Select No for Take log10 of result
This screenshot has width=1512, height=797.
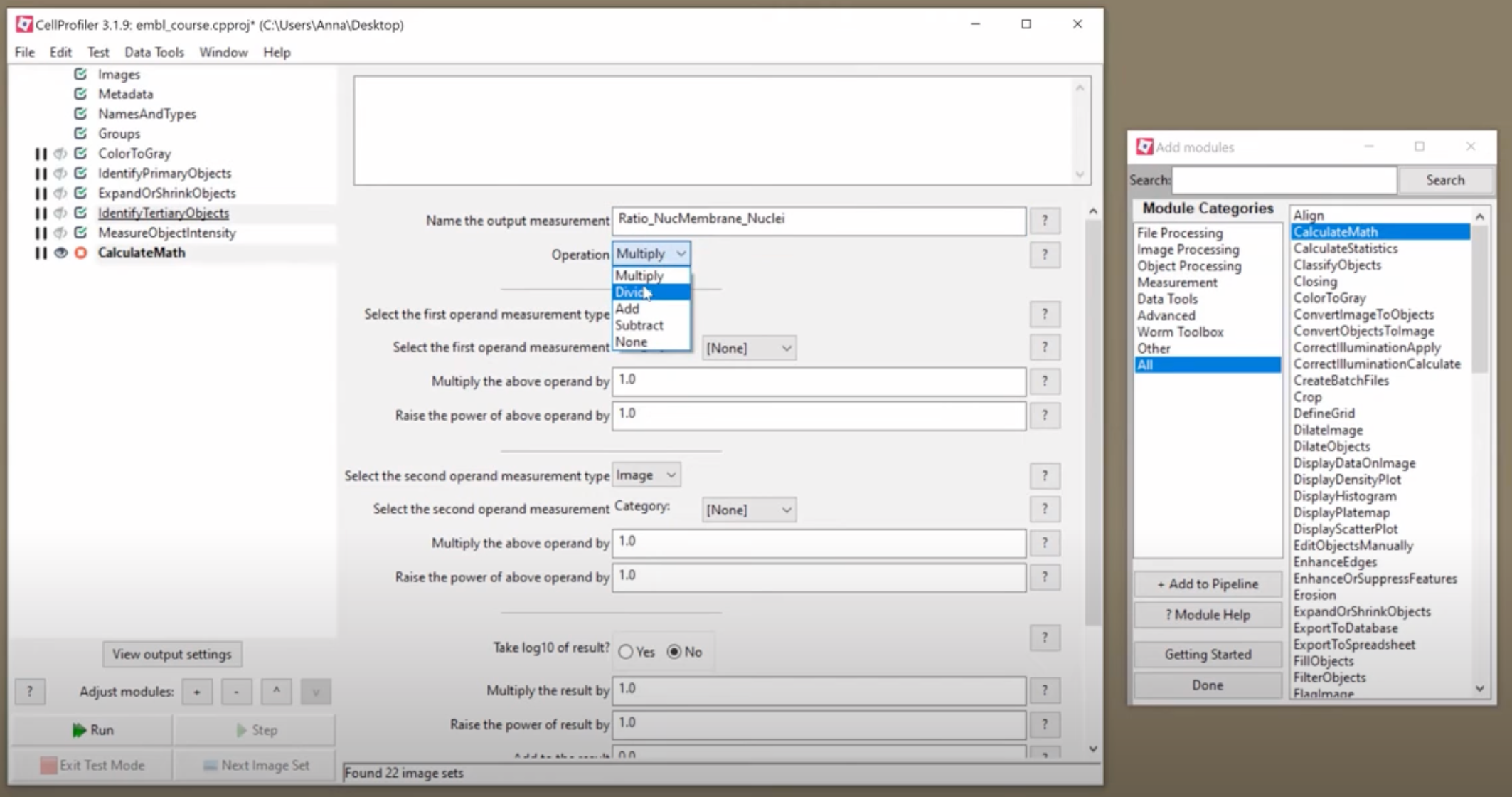point(674,652)
